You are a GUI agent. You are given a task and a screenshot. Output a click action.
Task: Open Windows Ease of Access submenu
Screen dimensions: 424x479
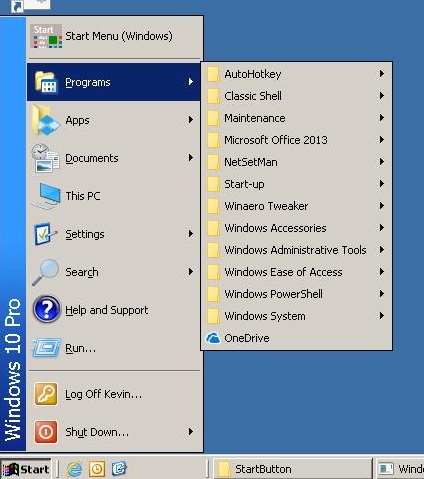point(296,272)
